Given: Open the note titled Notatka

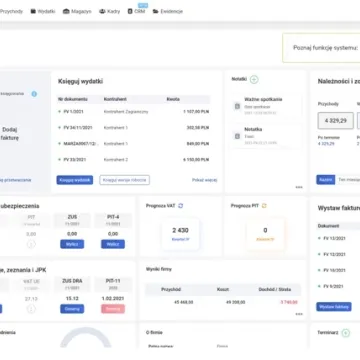Looking at the screenshot, I should 267,136.
